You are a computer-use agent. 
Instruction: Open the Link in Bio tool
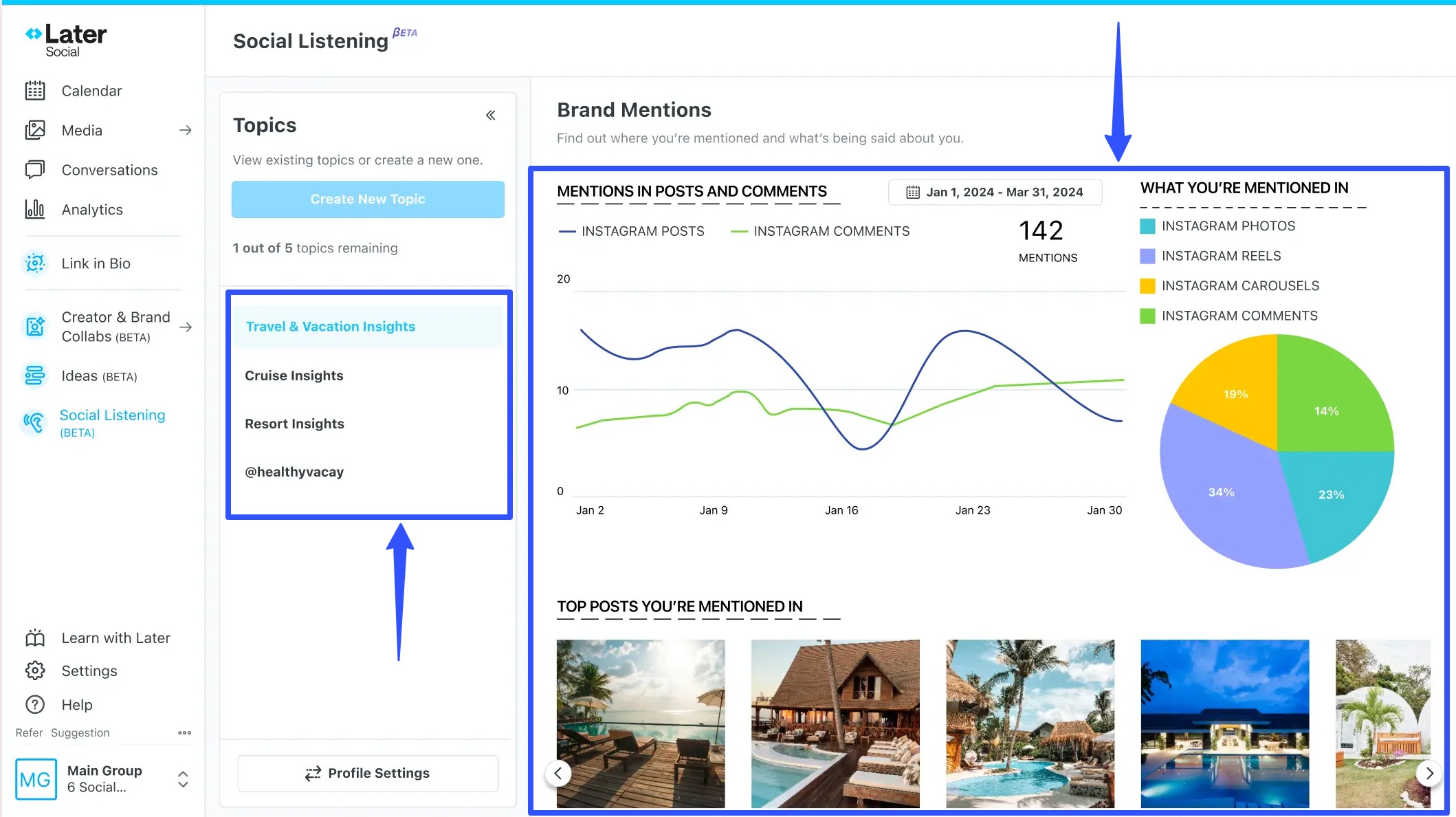pos(96,263)
